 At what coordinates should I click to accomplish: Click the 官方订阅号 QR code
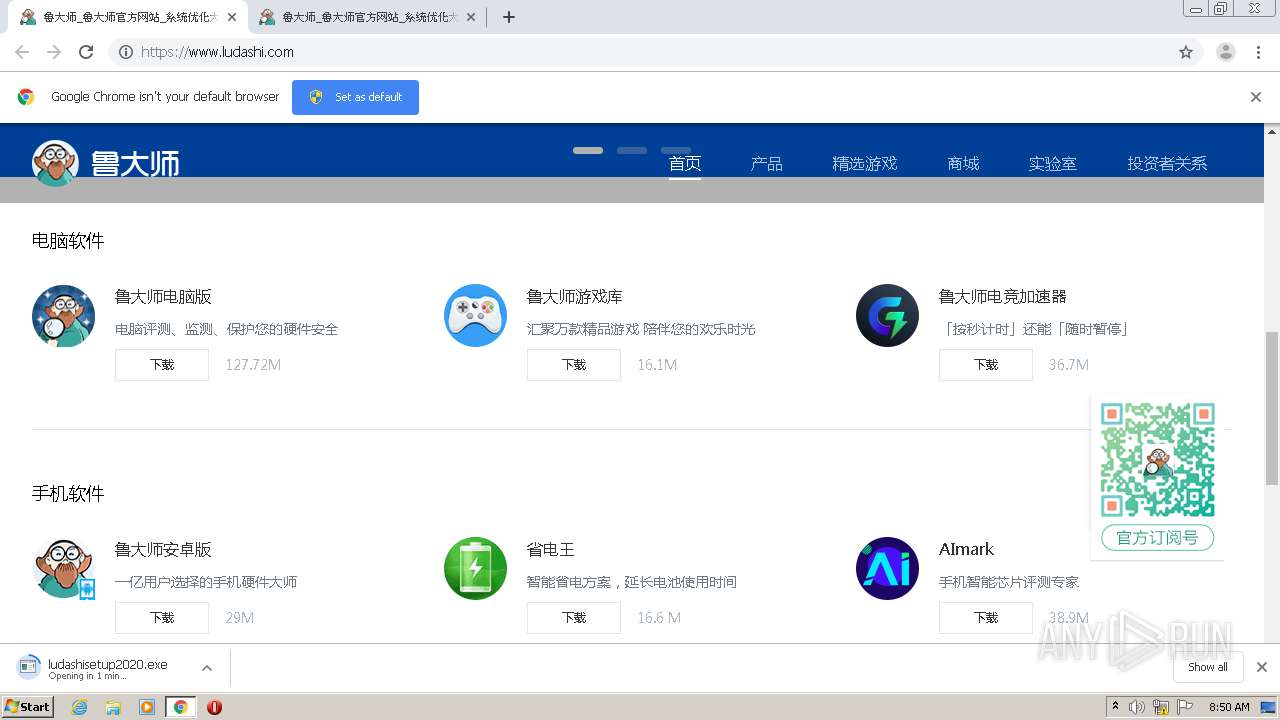coord(1158,460)
